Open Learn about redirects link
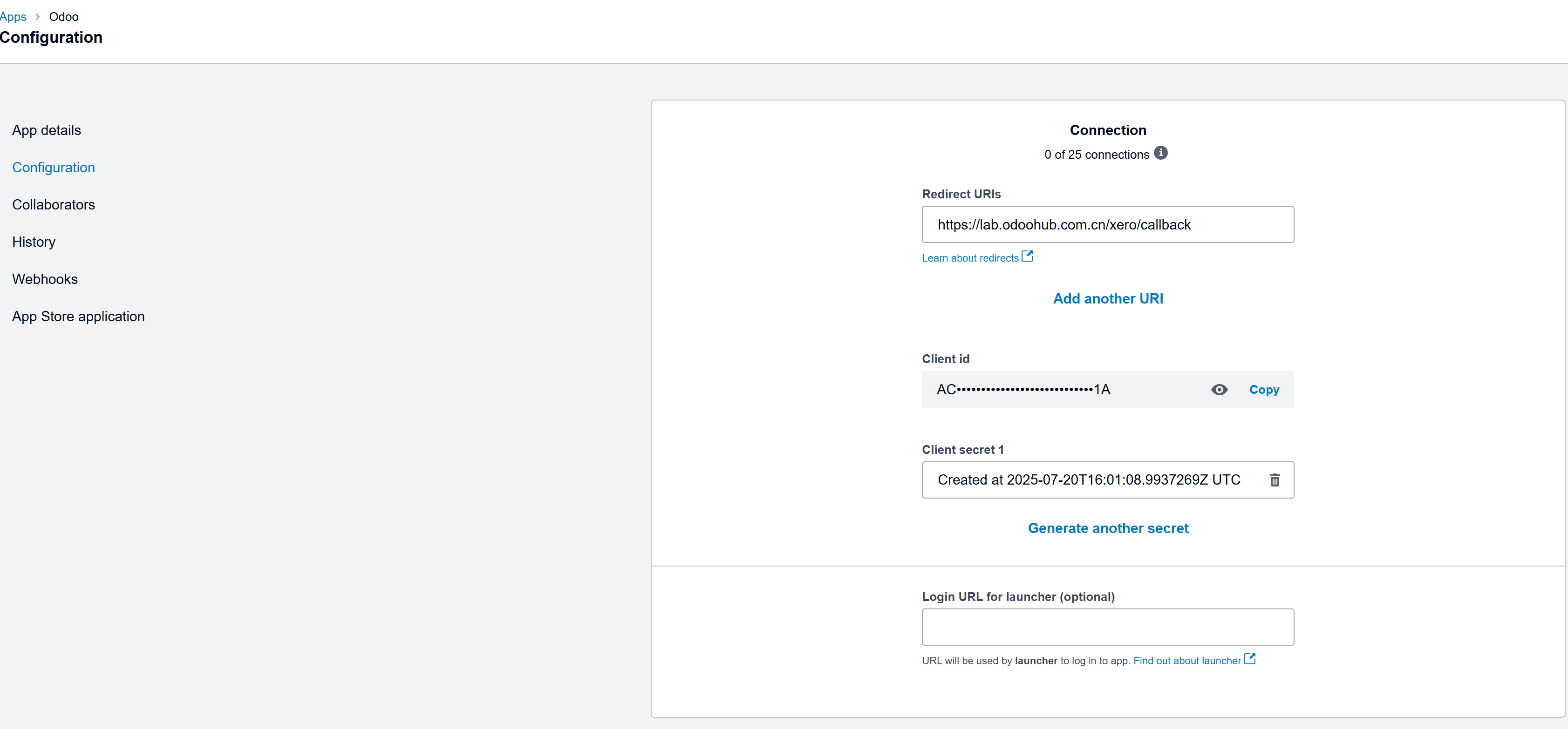1568x729 pixels. pos(970,258)
